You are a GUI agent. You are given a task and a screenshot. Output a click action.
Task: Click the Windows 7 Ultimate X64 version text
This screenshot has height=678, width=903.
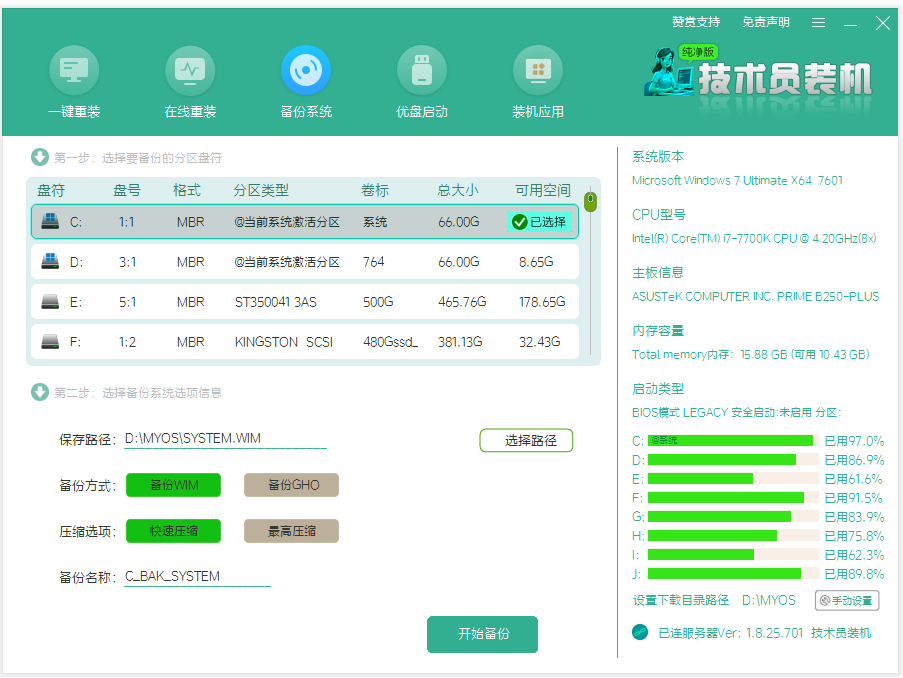(737, 181)
